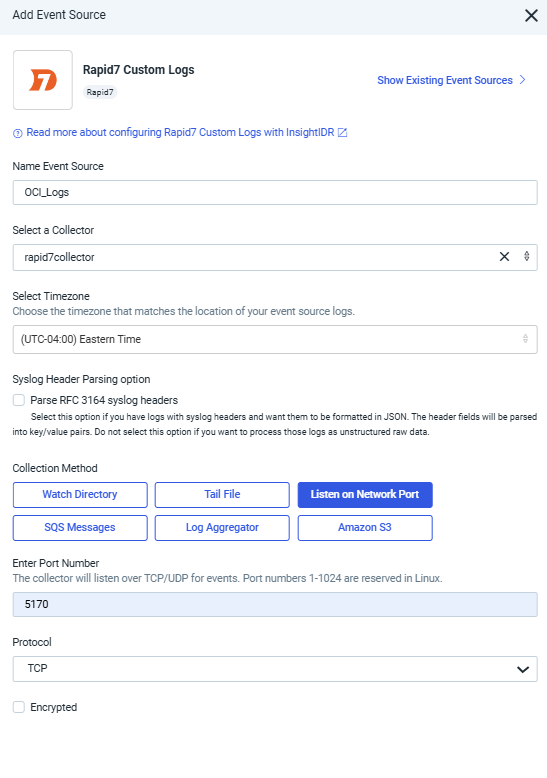Screen dimensions: 547x778
Task: Clear the selected rapid7collector value
Action: point(504,257)
